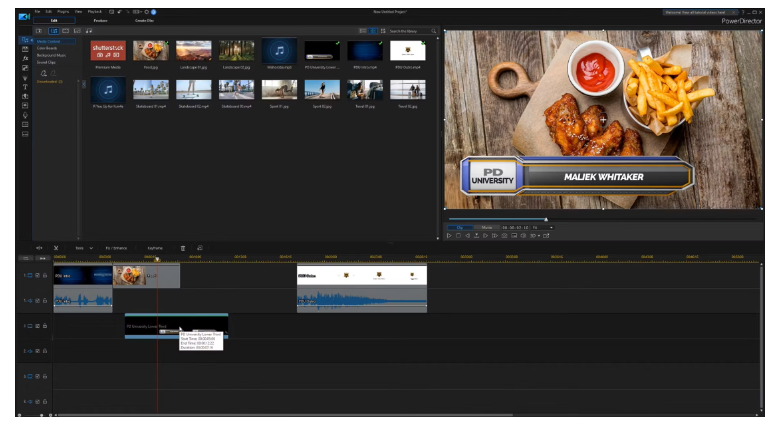Select the PD University Lower Third timeline clip
The image size is (775, 426).
(176, 326)
